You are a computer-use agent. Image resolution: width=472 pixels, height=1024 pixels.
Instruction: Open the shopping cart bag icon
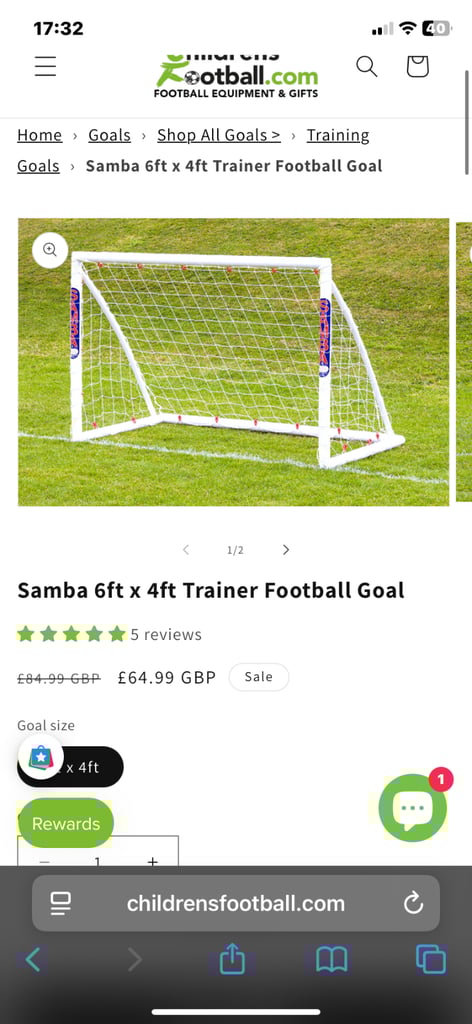(x=417, y=67)
